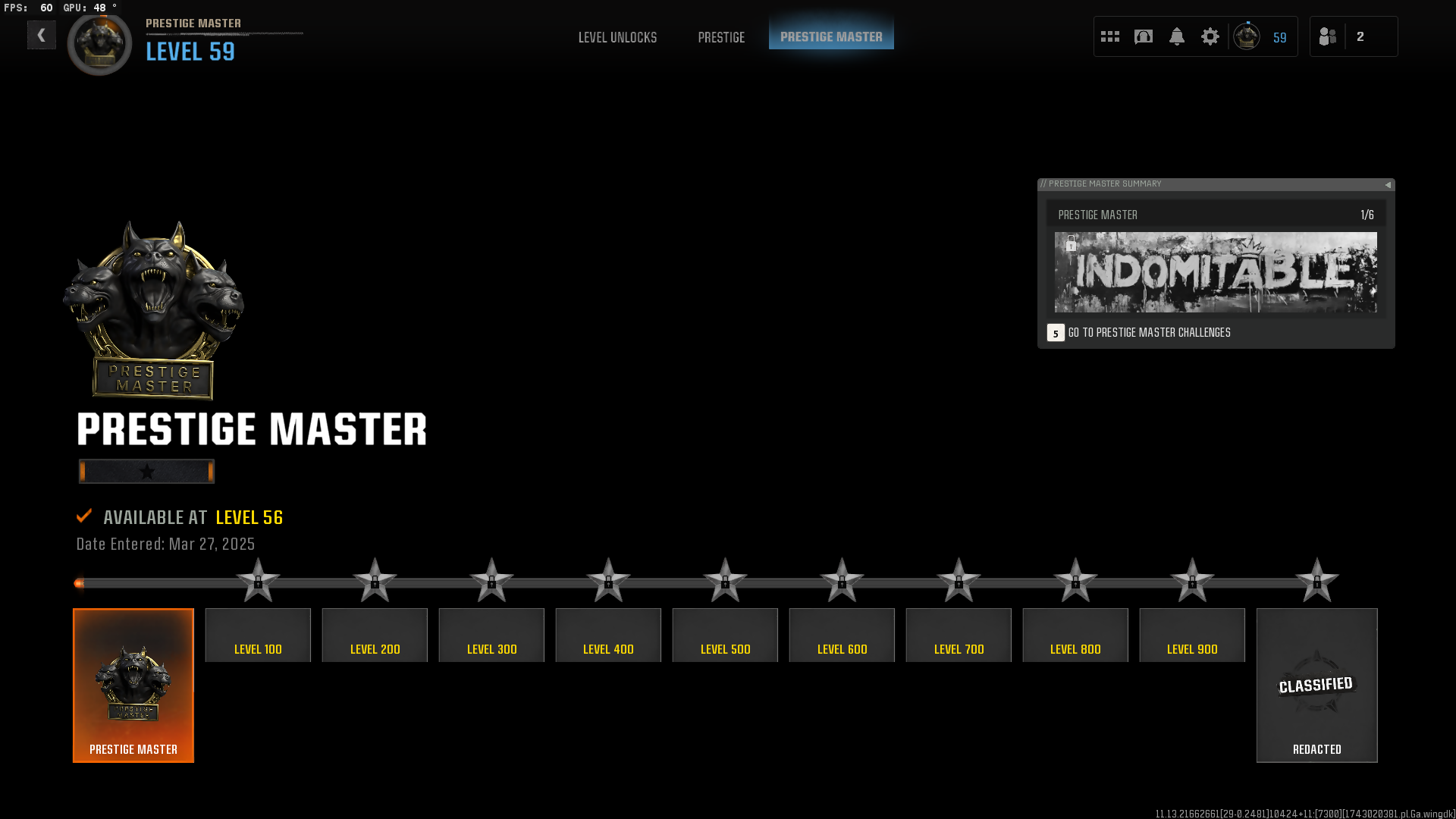Click the player rank emblem showing 59

pyautogui.click(x=1247, y=36)
